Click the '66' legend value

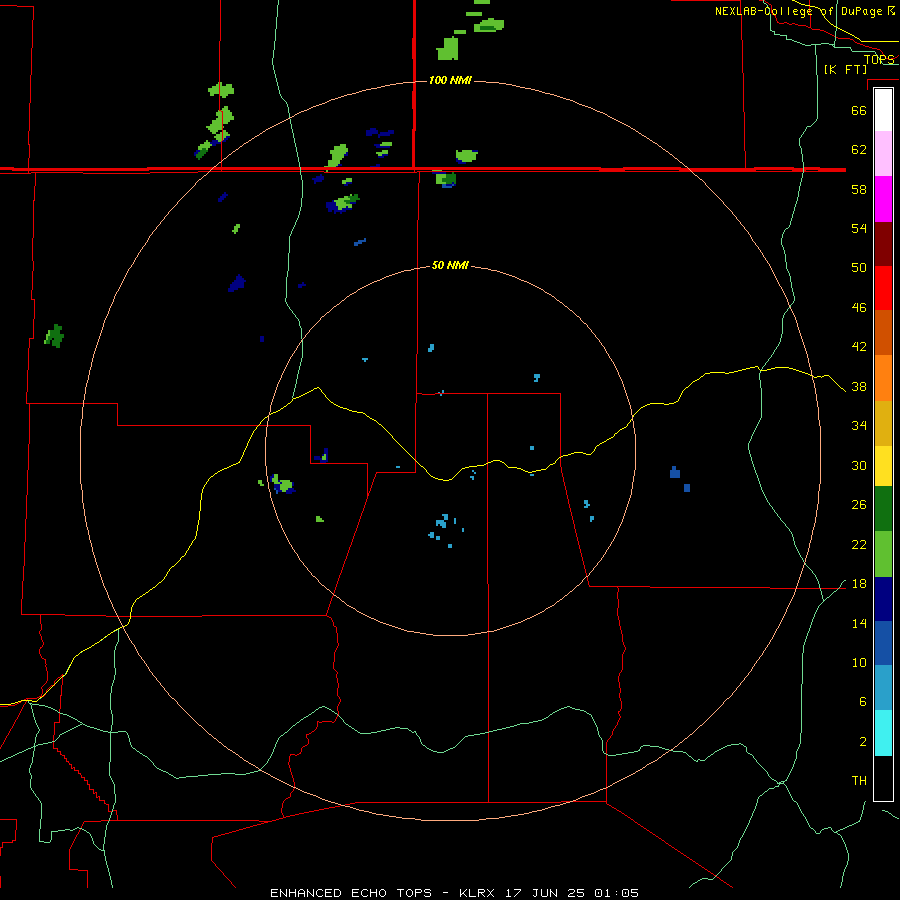pos(859,111)
